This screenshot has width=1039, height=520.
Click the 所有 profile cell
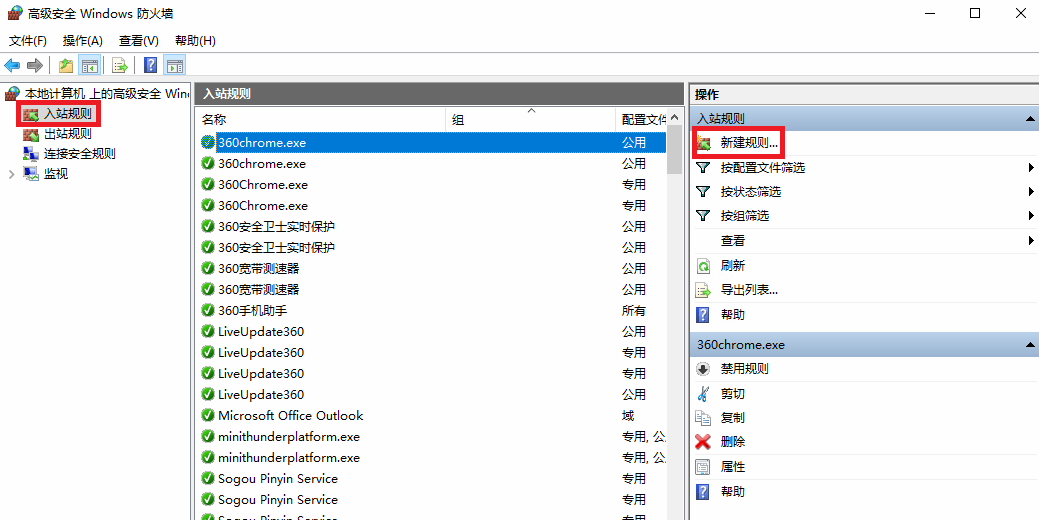pyautogui.click(x=633, y=311)
